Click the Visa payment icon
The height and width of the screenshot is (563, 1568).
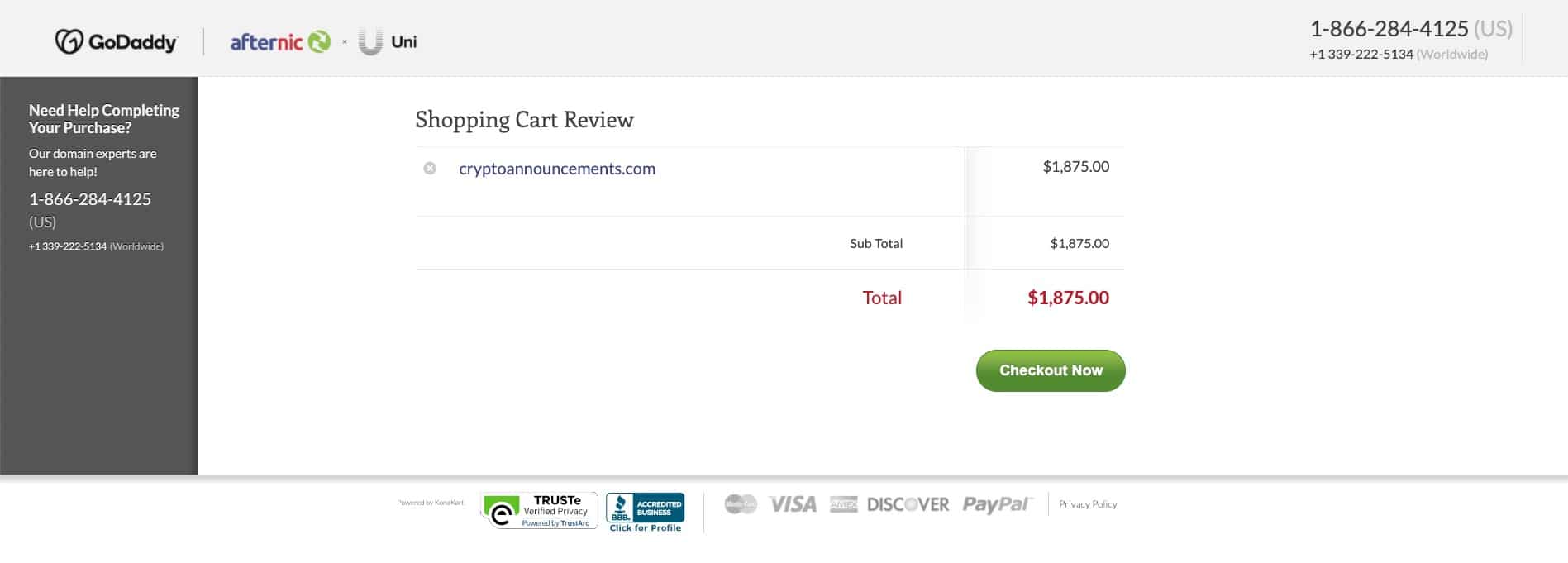click(791, 504)
